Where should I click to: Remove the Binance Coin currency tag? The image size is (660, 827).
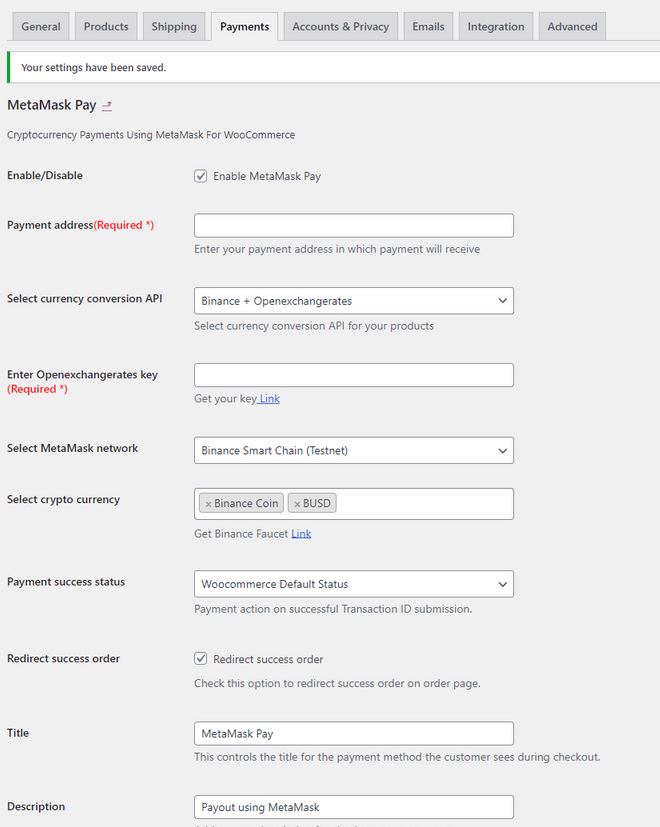tap(208, 504)
